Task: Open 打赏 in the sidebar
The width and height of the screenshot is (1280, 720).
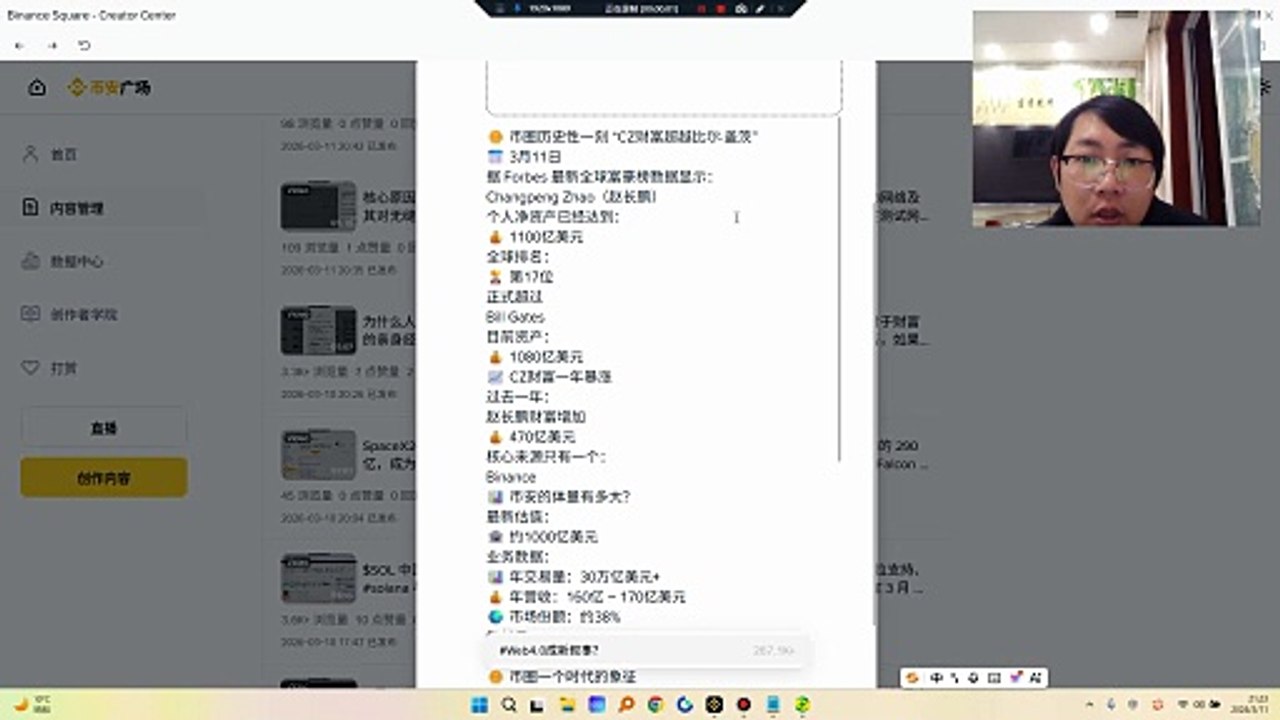Action: [x=63, y=368]
